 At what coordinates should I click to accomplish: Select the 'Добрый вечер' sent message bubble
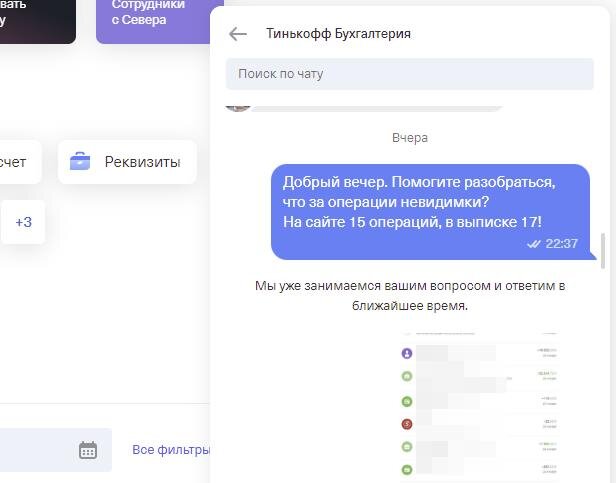coord(431,212)
